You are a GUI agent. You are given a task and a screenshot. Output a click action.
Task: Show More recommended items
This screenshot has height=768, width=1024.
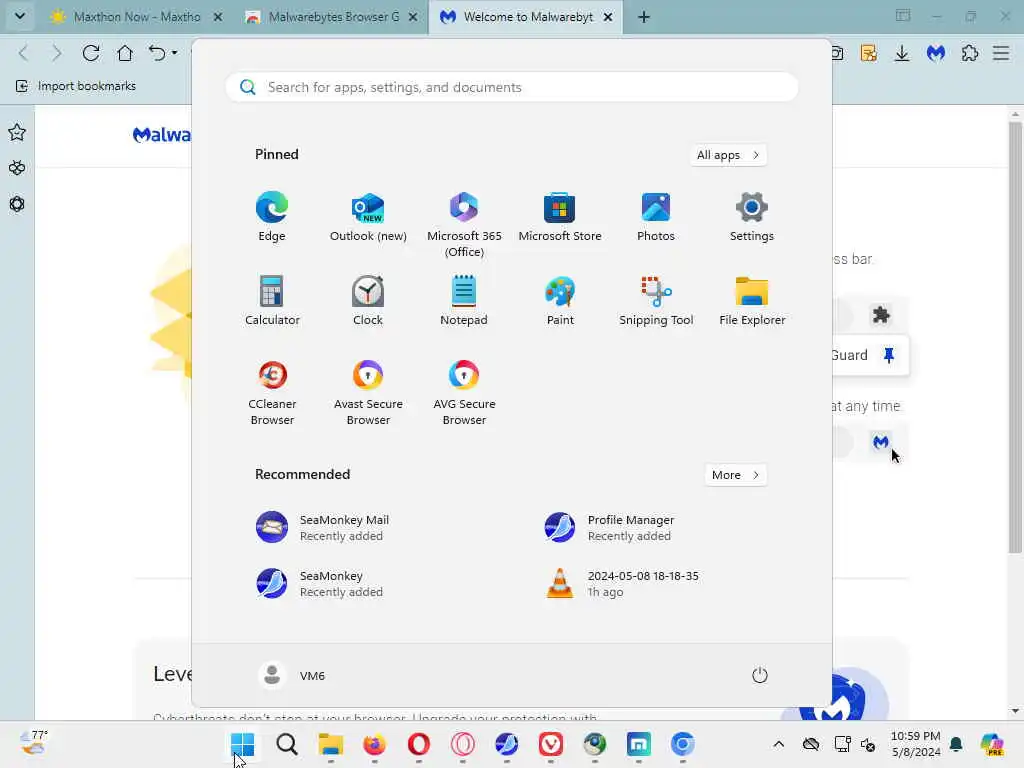tap(736, 475)
